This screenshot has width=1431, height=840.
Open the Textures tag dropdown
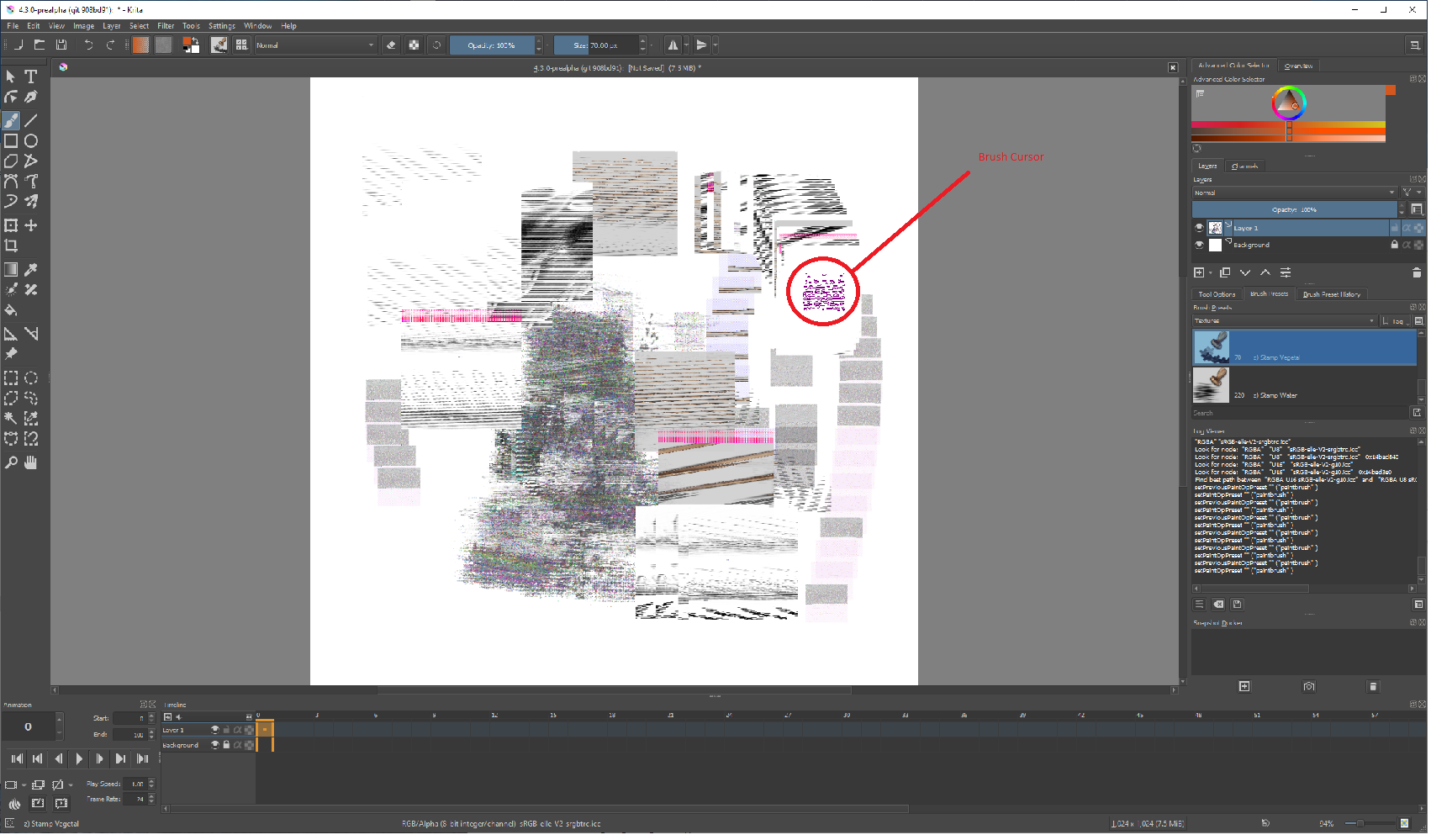1285,321
